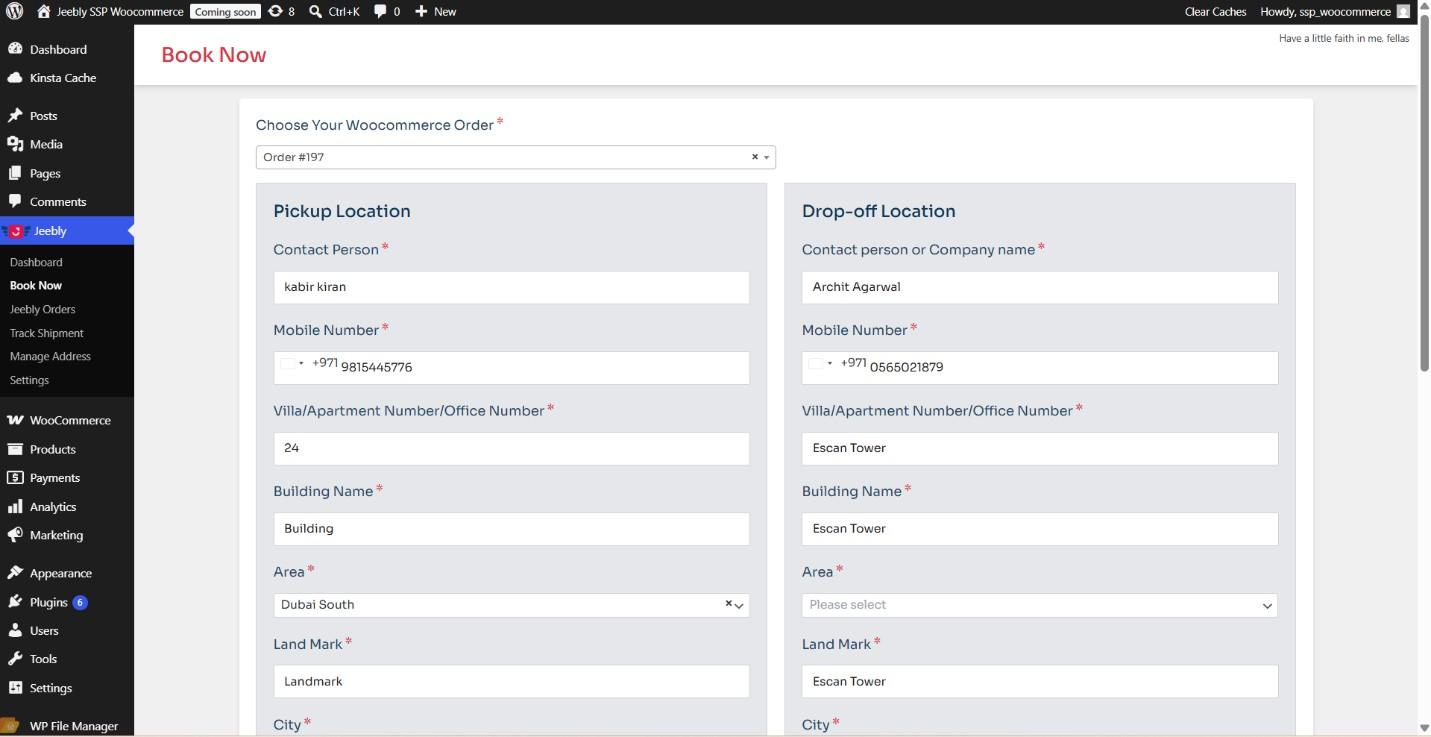
Task: Click the plus New icon in admin bar
Action: (x=421, y=12)
